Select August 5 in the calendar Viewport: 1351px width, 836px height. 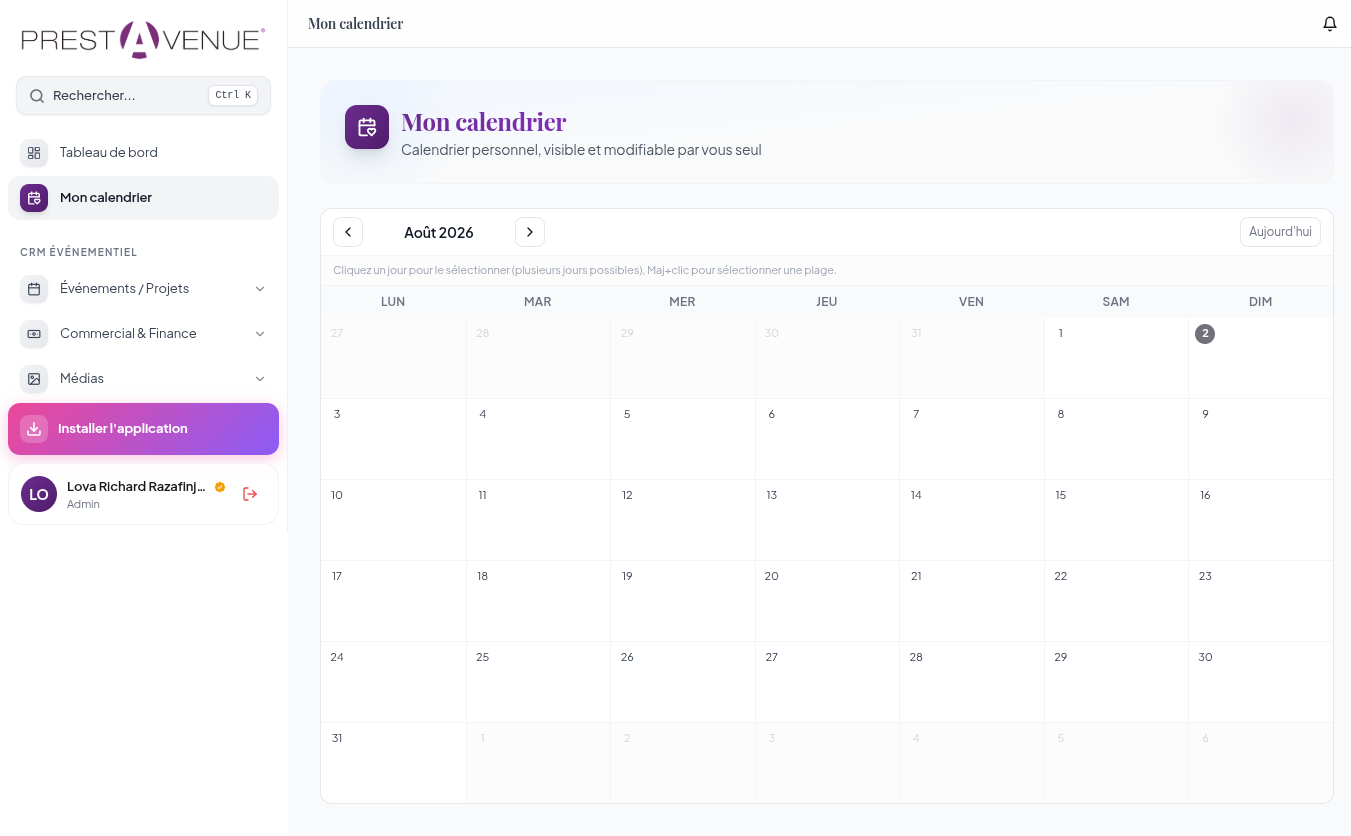coord(682,439)
